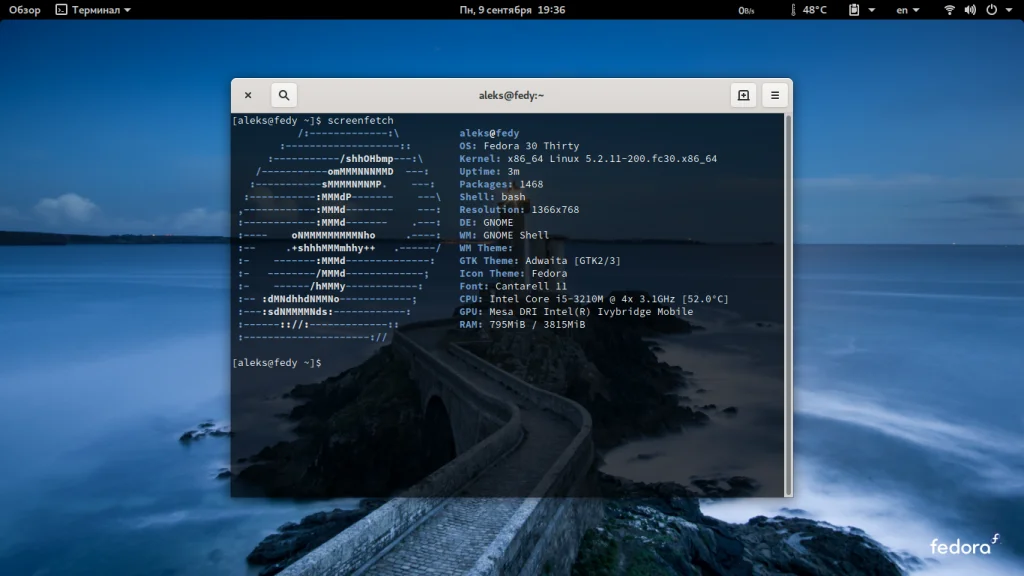Click the terminal vertical scrollbar

787,300
